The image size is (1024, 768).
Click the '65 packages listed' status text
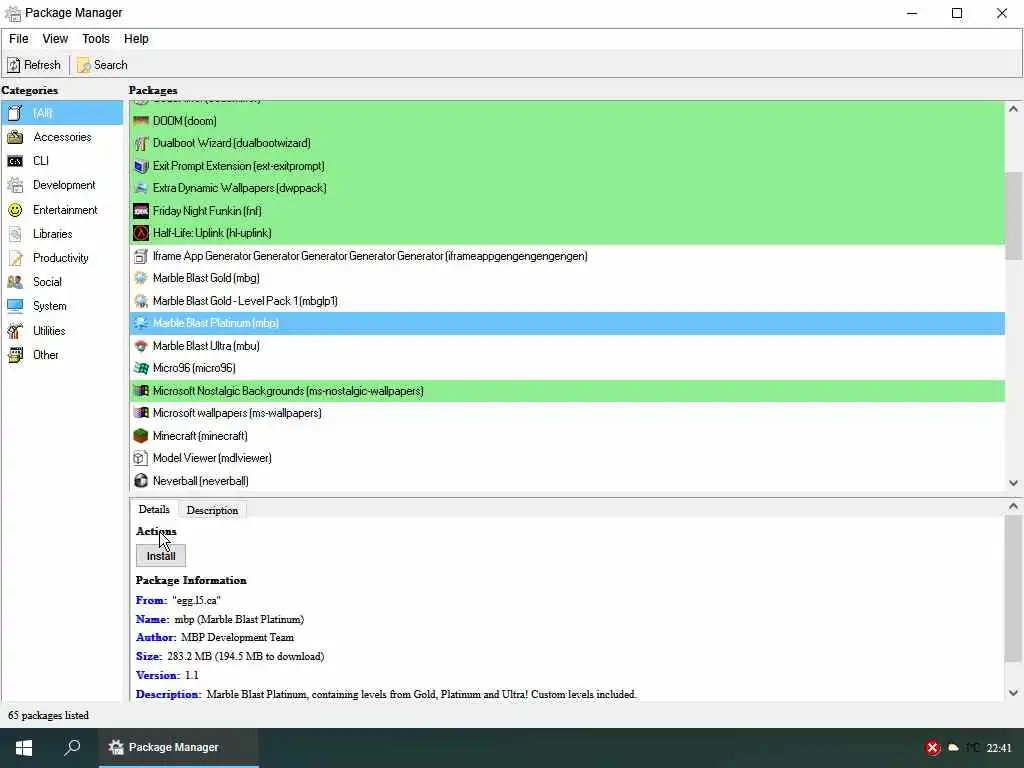pyautogui.click(x=48, y=715)
